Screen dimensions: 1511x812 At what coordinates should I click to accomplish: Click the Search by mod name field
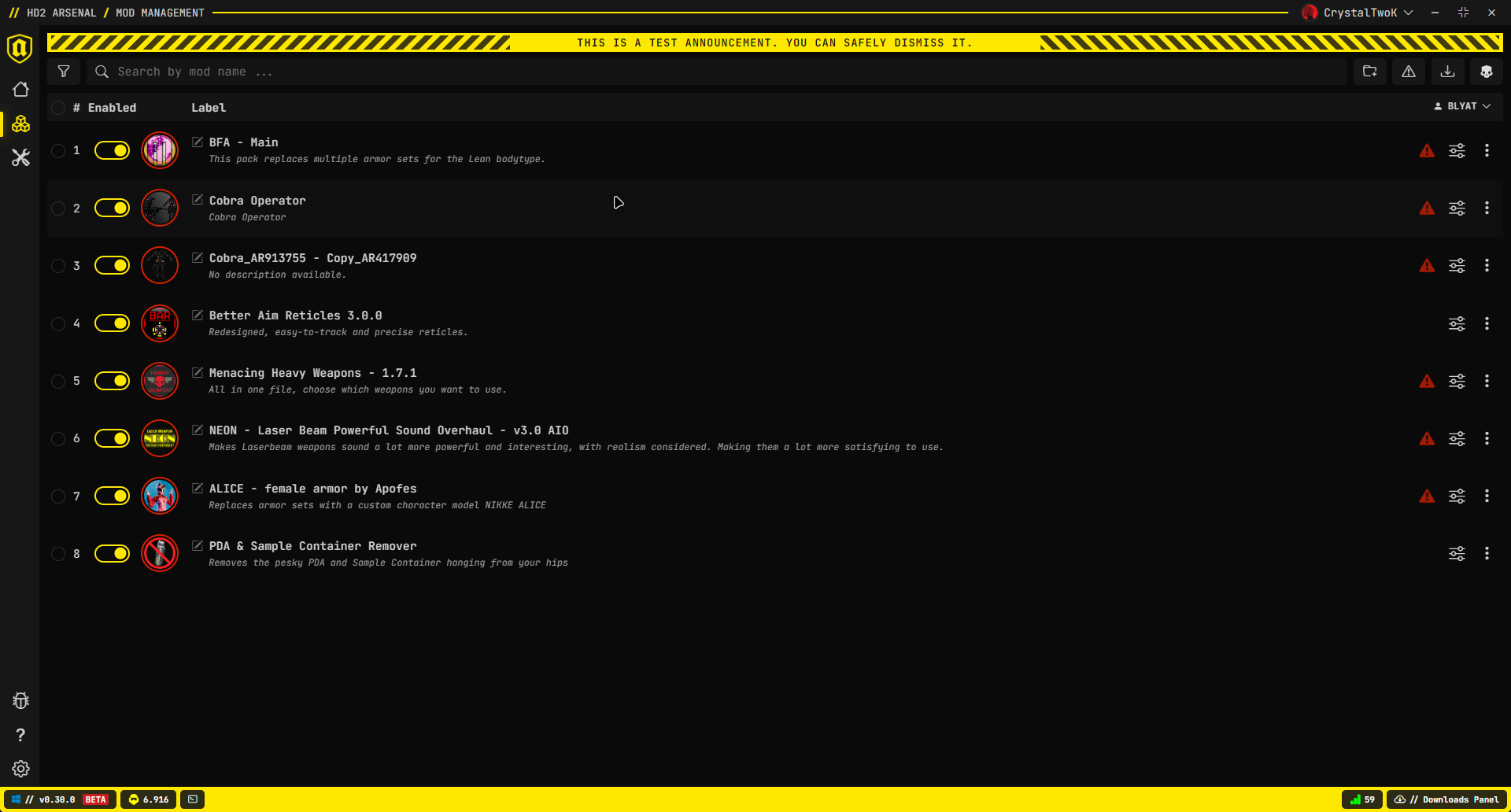pyautogui.click(x=708, y=72)
